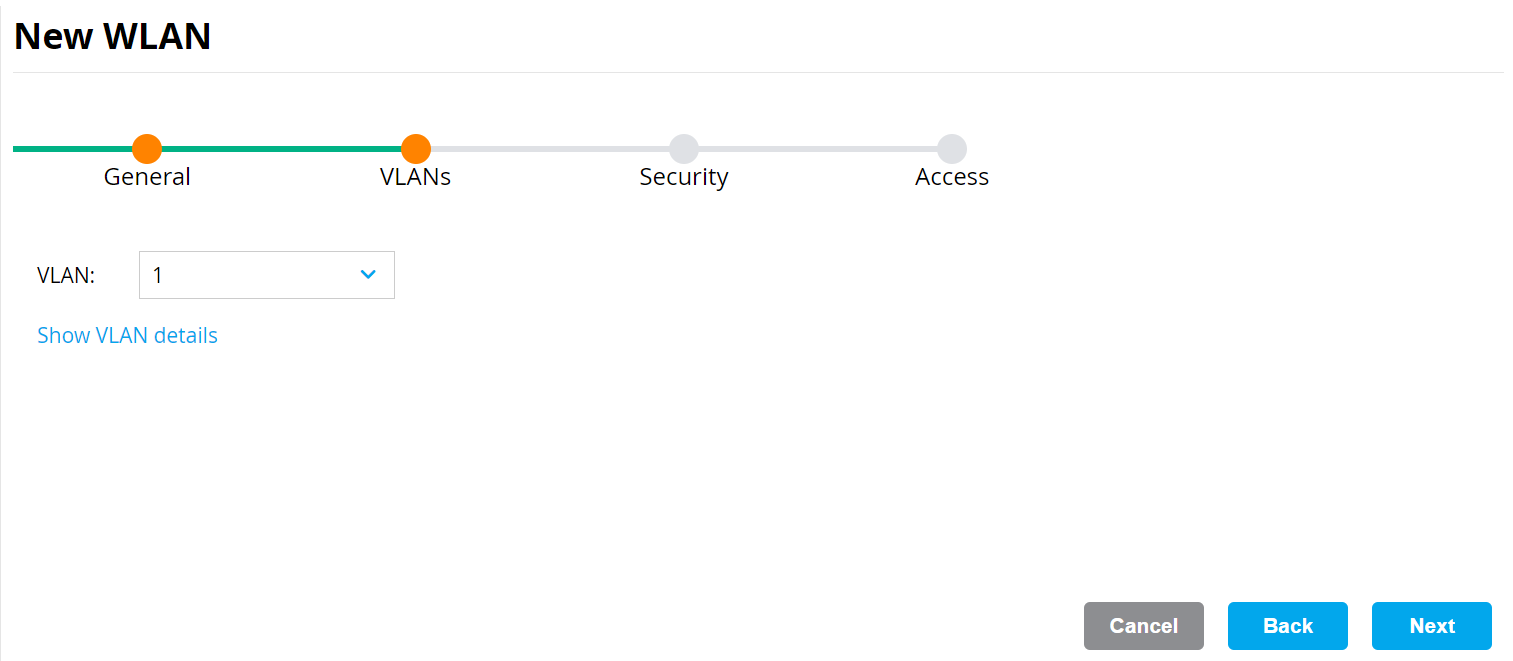Screen dimensions: 1513x661
Task: Proceed with the Next button
Action: [1431, 626]
